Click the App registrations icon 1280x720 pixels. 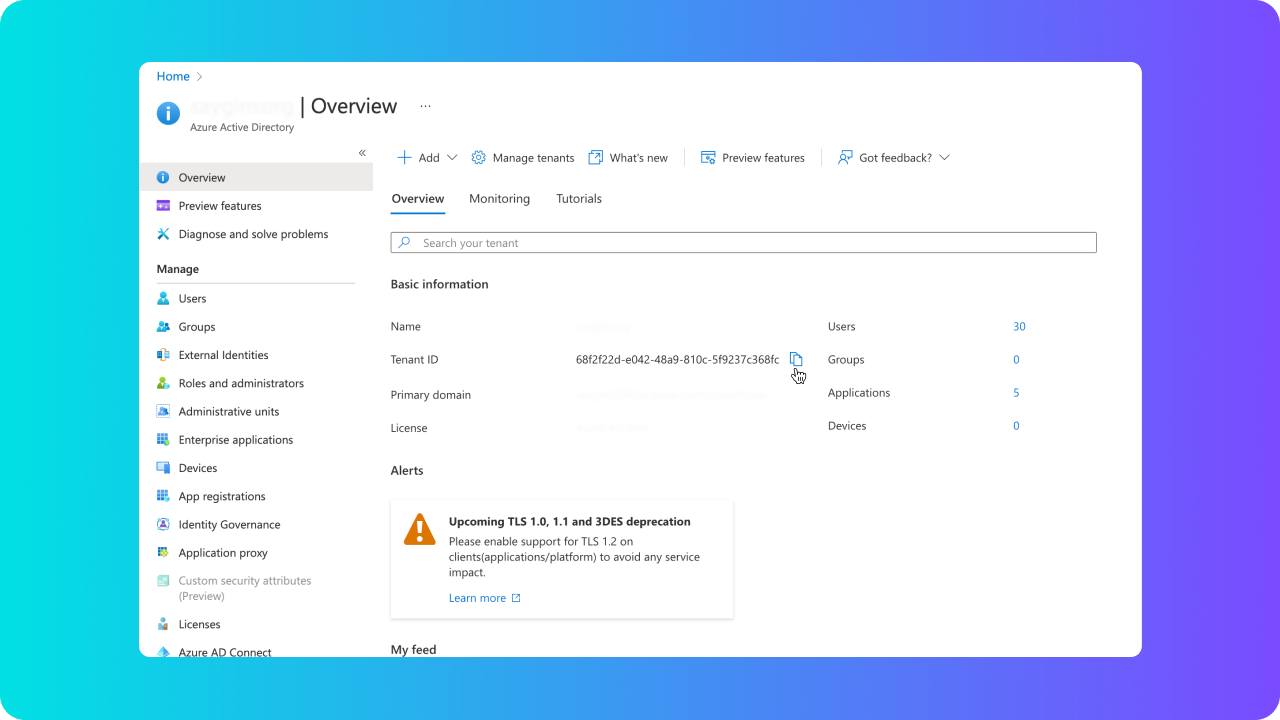pos(163,496)
